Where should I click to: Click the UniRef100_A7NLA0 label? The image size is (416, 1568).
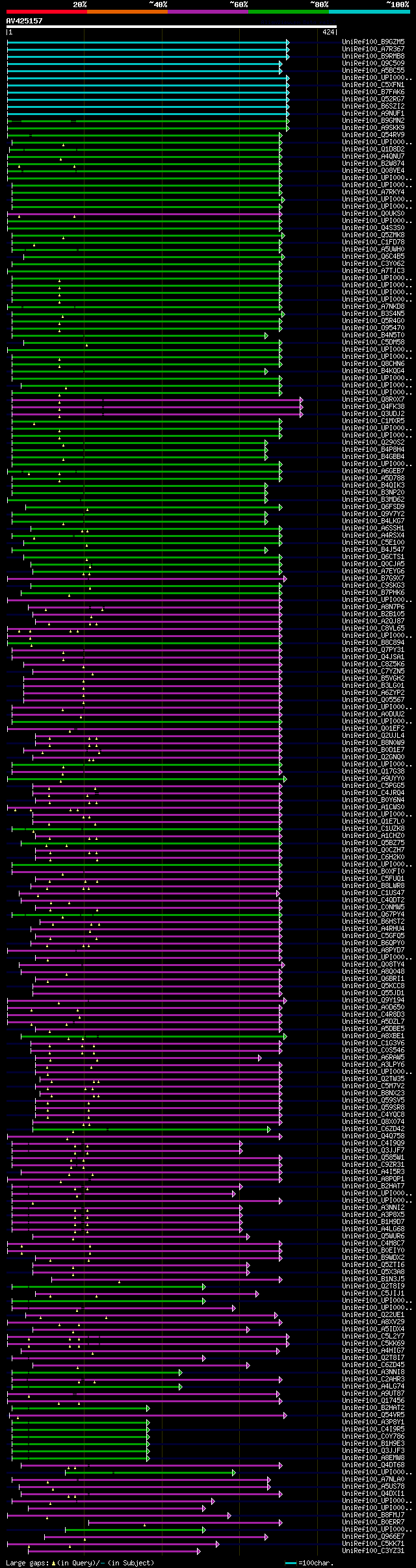pyautogui.click(x=373, y=1480)
